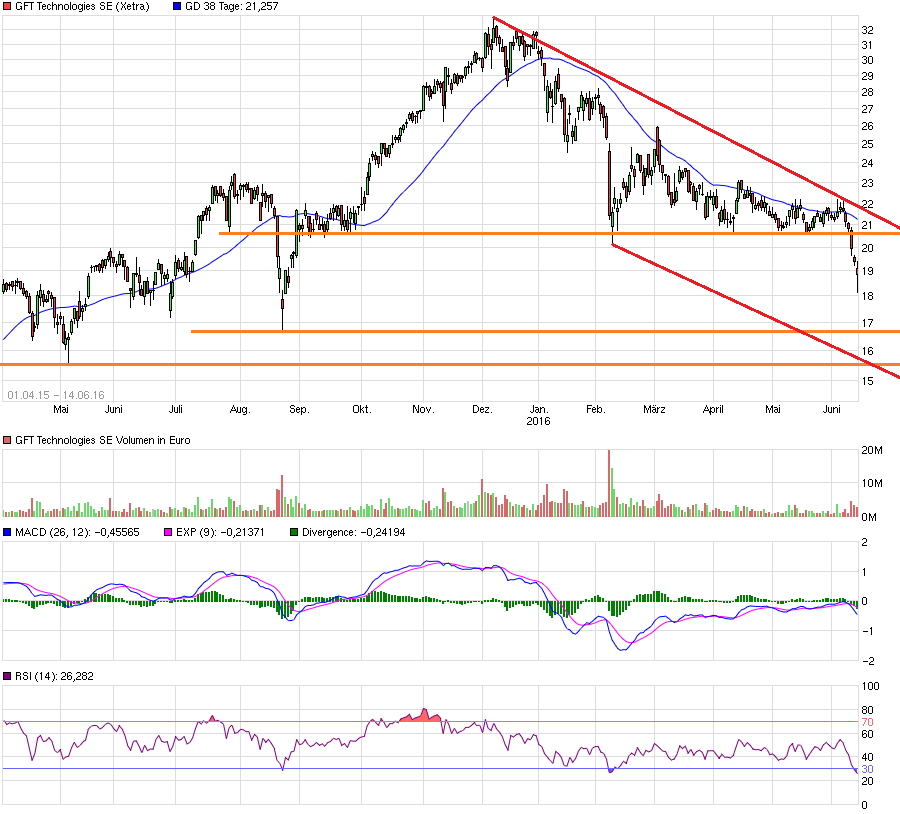This screenshot has height=814, width=900.
Task: Click the price axis label '21'
Action: pos(867,225)
